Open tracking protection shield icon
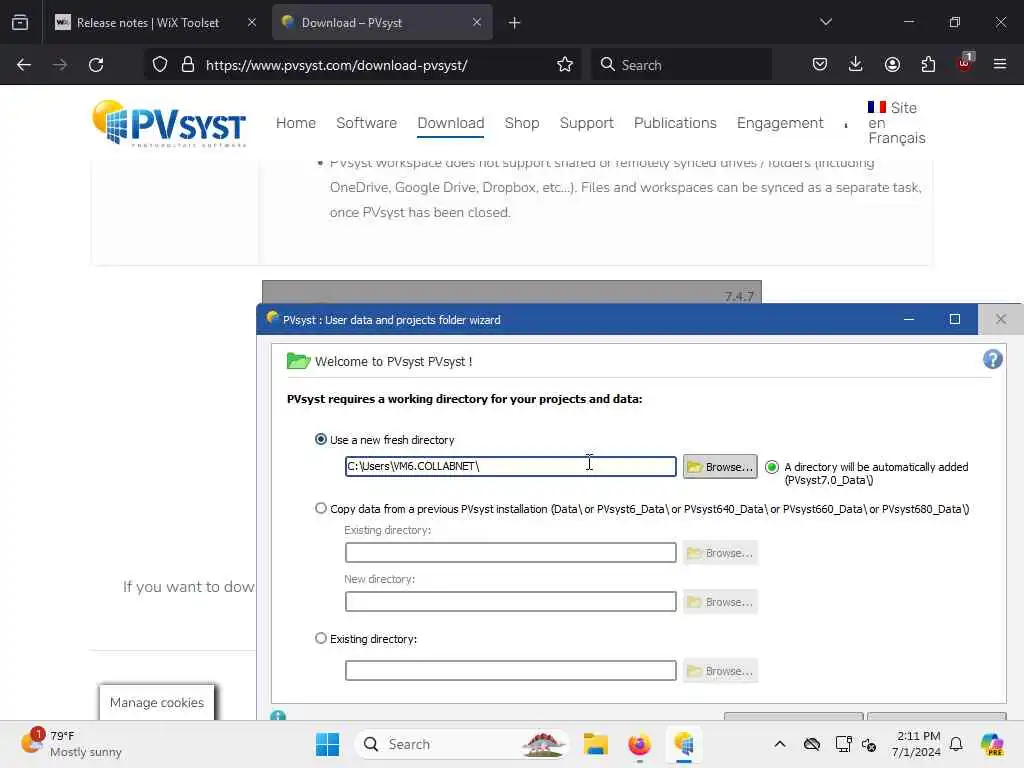Image resolution: width=1024 pixels, height=768 pixels. (160, 65)
